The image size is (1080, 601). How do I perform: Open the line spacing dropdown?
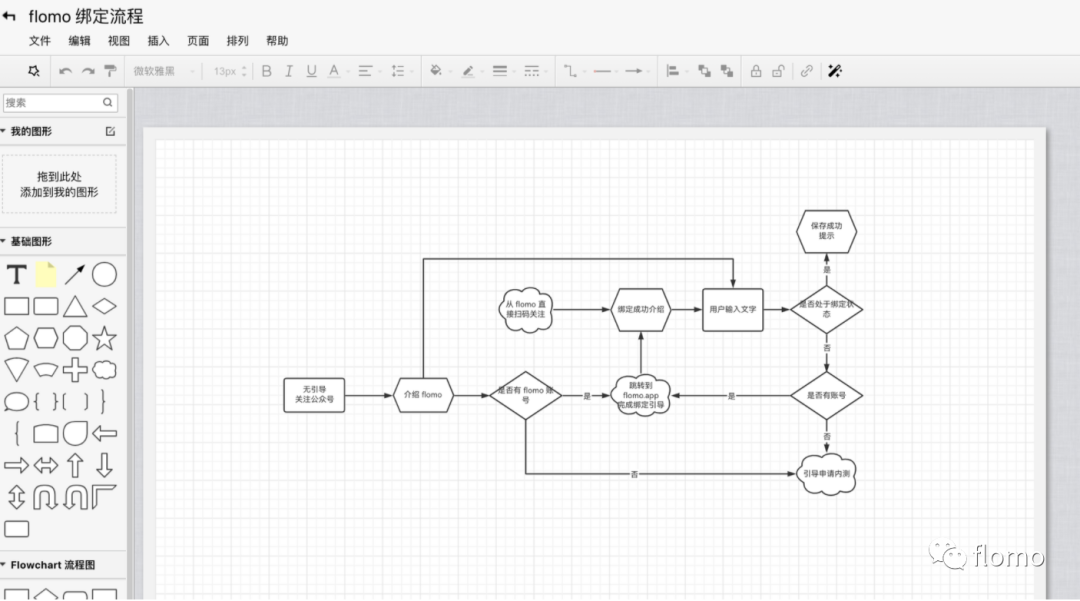[x=402, y=71]
